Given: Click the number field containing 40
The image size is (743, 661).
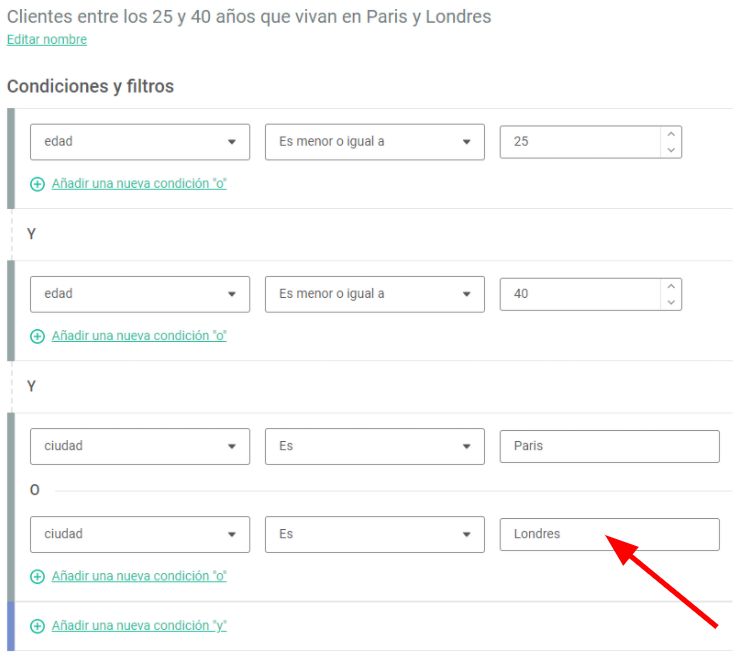Looking at the screenshot, I should pos(580,294).
